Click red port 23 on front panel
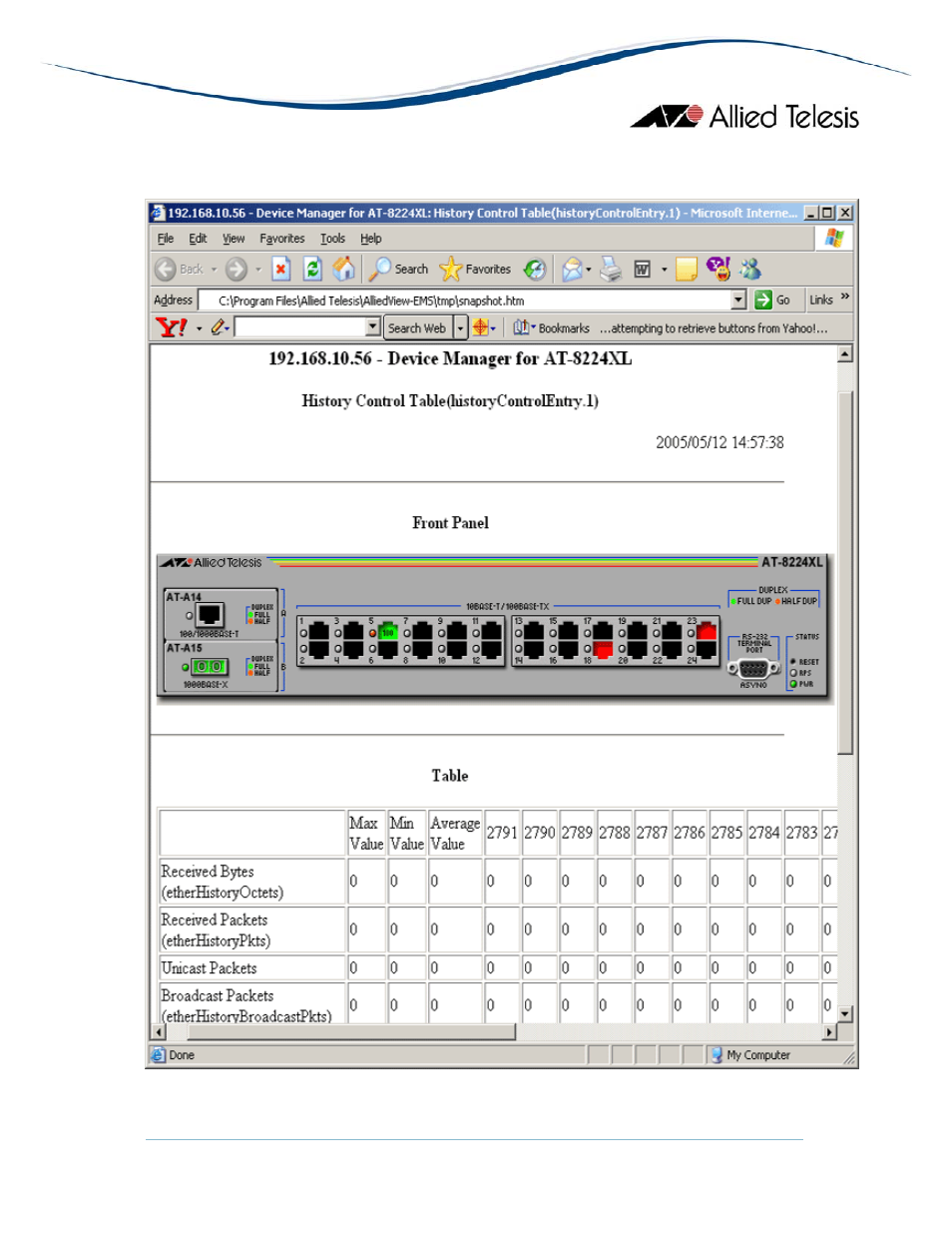Screen dimensions: 952x1233 click(x=707, y=631)
